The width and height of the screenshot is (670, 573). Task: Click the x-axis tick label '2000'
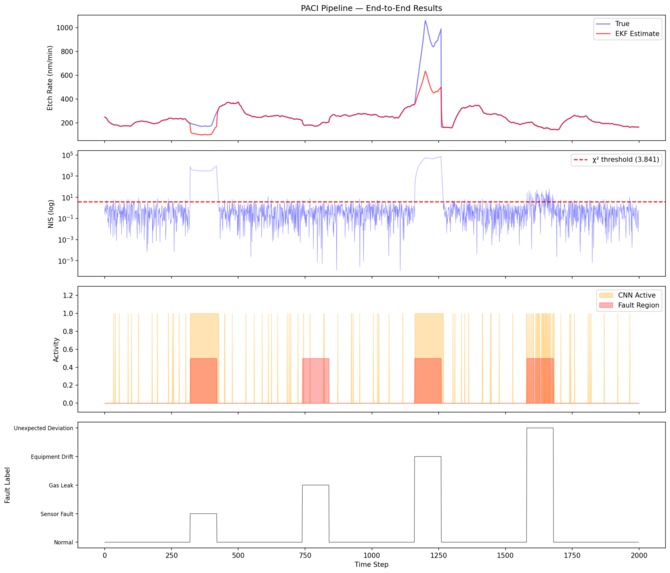(639, 555)
